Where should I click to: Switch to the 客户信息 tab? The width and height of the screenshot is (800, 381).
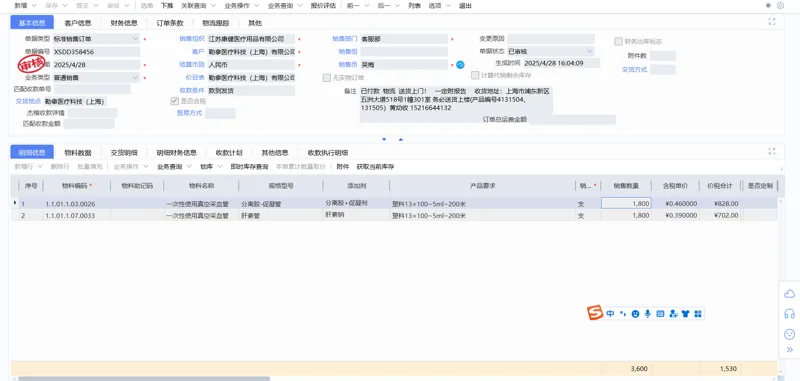(78, 23)
